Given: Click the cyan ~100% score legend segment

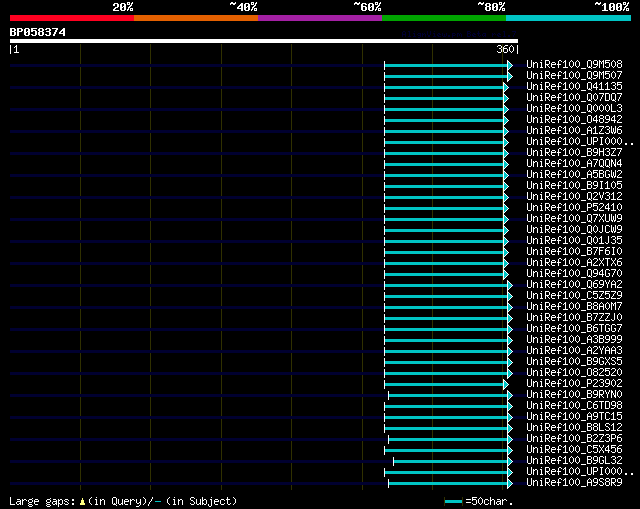Looking at the screenshot, I should [568, 18].
